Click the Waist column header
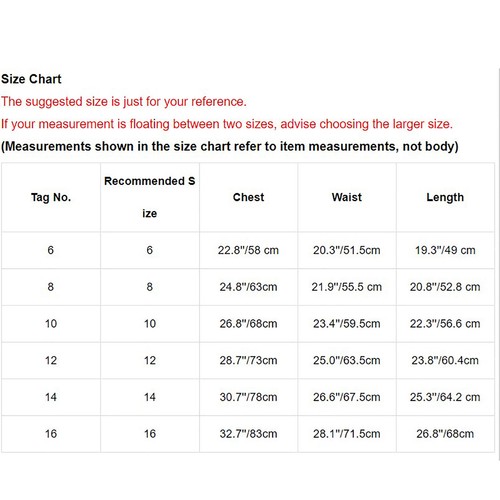Screen dimensions: 500x500 point(347,197)
